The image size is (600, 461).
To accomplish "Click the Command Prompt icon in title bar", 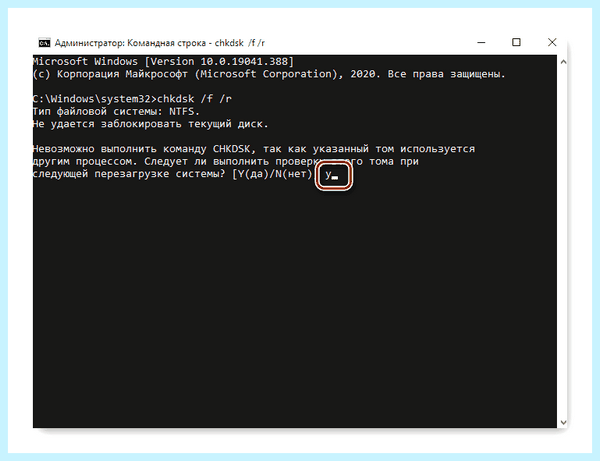I will [x=44, y=43].
